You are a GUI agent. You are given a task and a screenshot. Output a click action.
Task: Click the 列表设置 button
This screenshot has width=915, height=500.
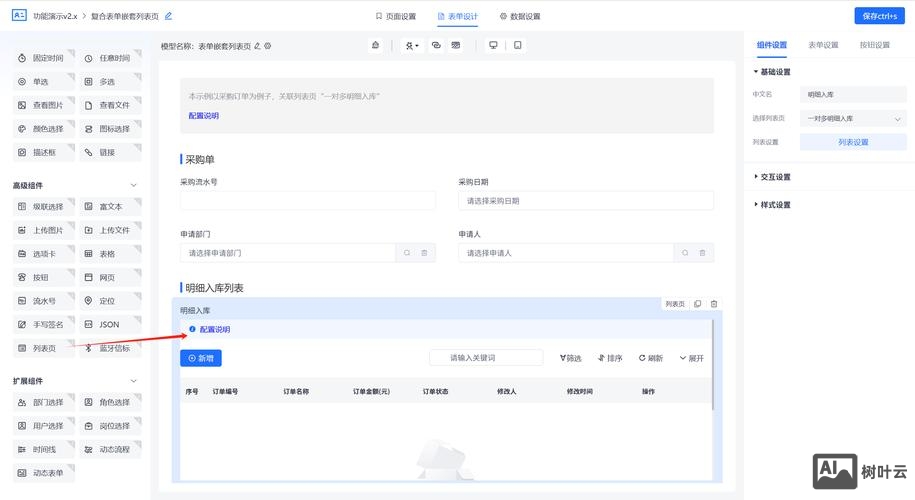click(853, 142)
